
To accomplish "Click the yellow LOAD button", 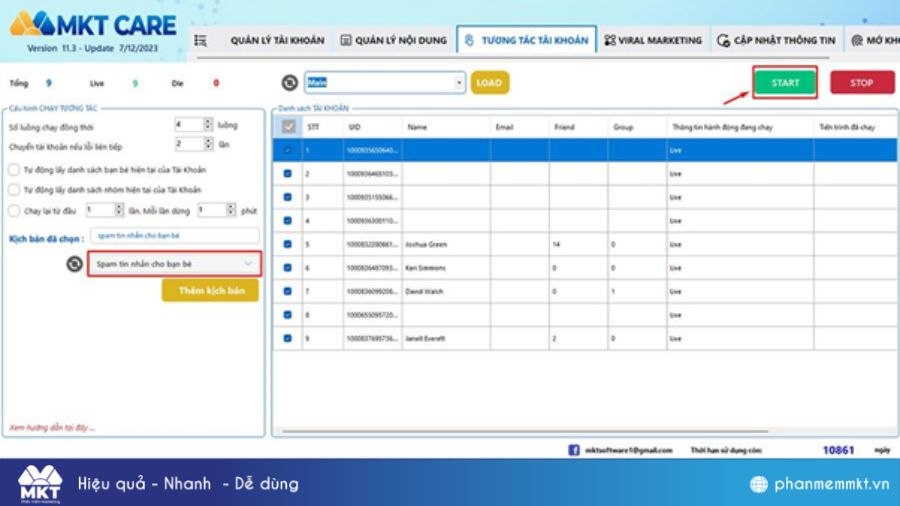I will (x=490, y=83).
